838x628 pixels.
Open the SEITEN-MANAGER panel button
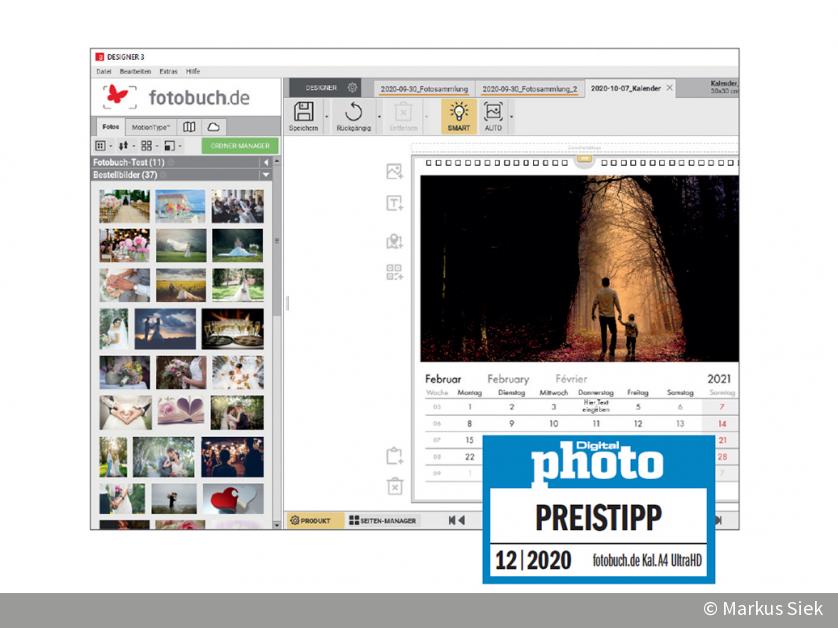(x=383, y=521)
